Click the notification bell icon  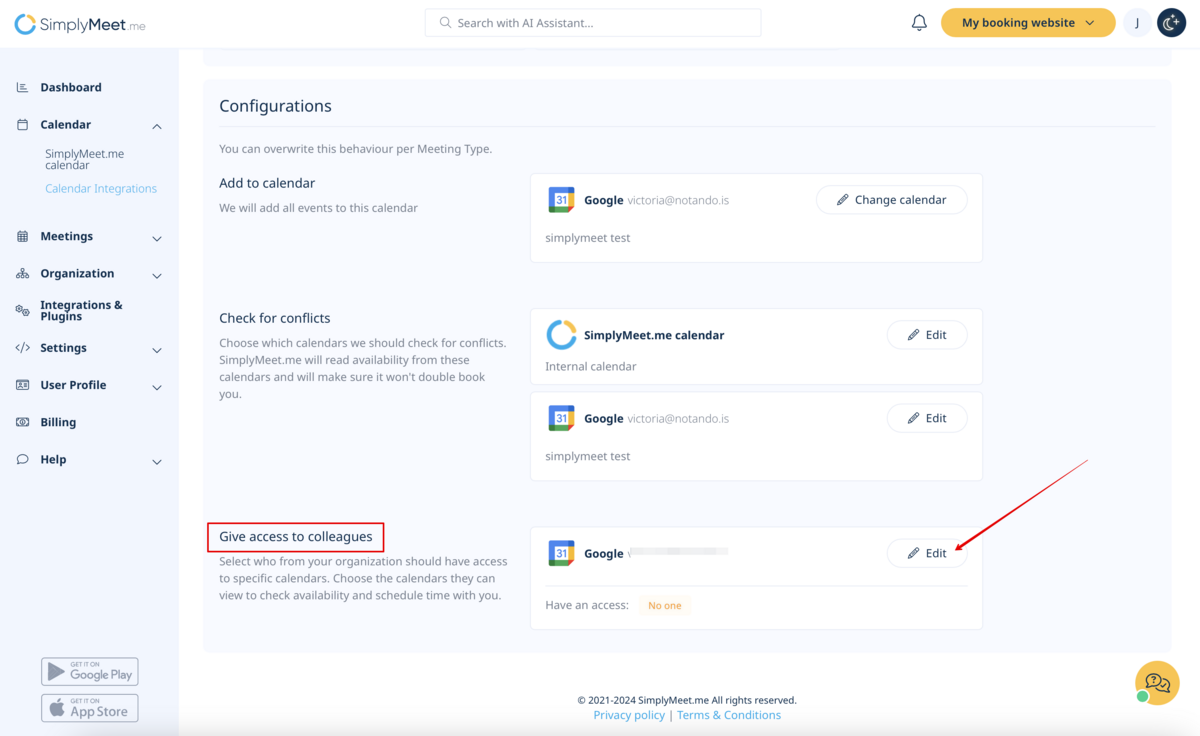click(919, 23)
